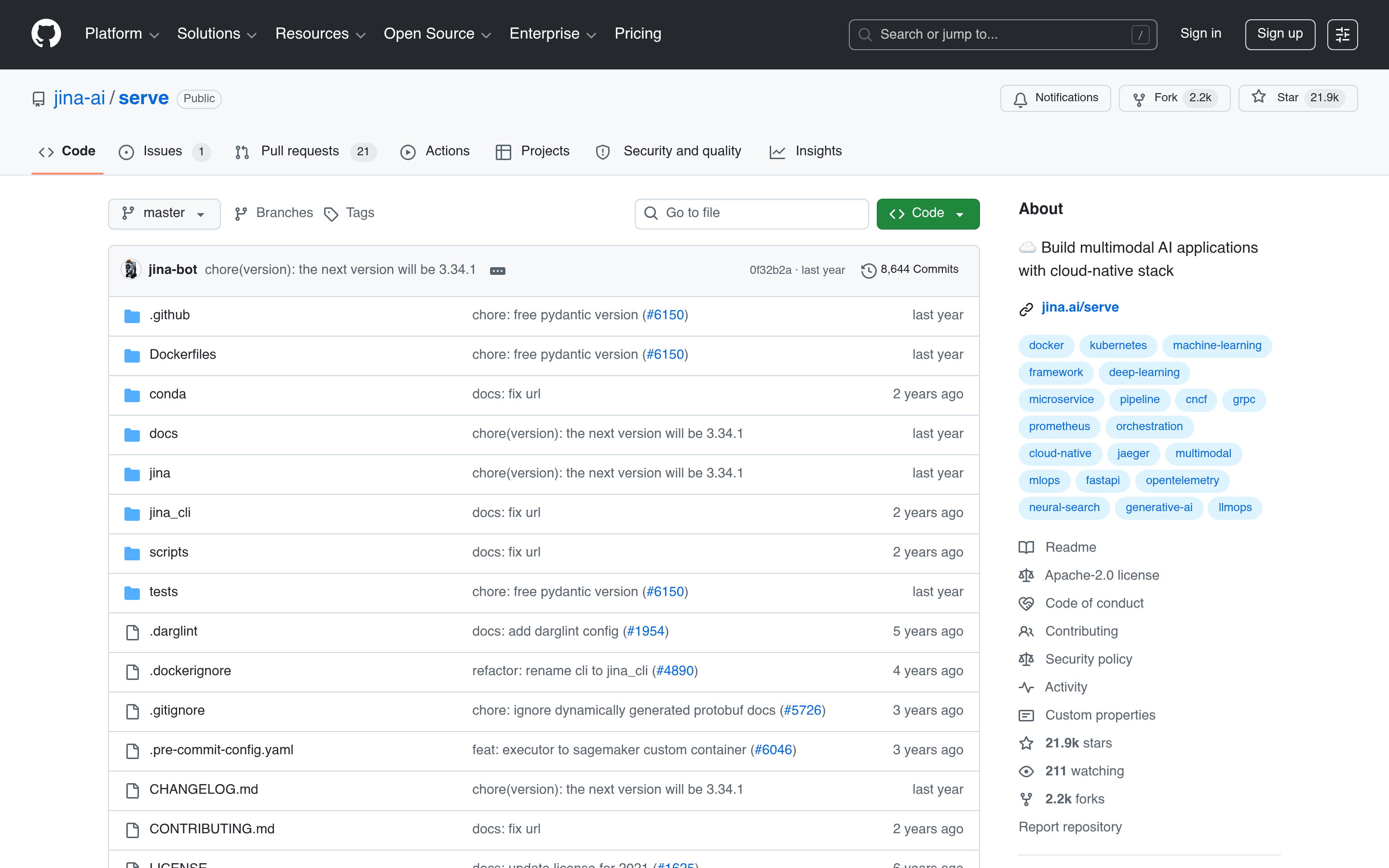Click the Custom properties note icon
Screen dimensions: 1389x868
click(1026, 715)
